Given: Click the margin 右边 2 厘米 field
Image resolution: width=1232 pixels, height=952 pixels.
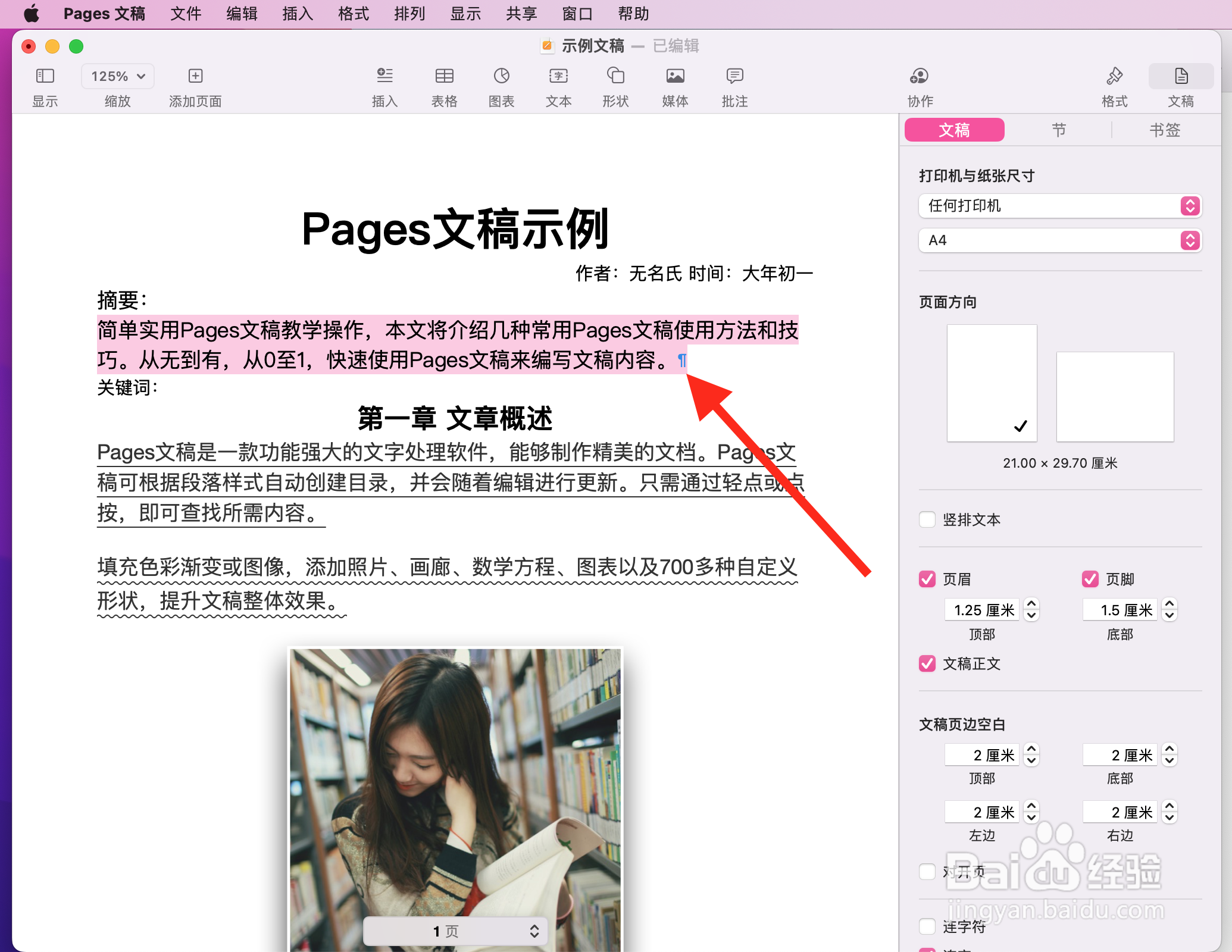Looking at the screenshot, I should pyautogui.click(x=1120, y=812).
